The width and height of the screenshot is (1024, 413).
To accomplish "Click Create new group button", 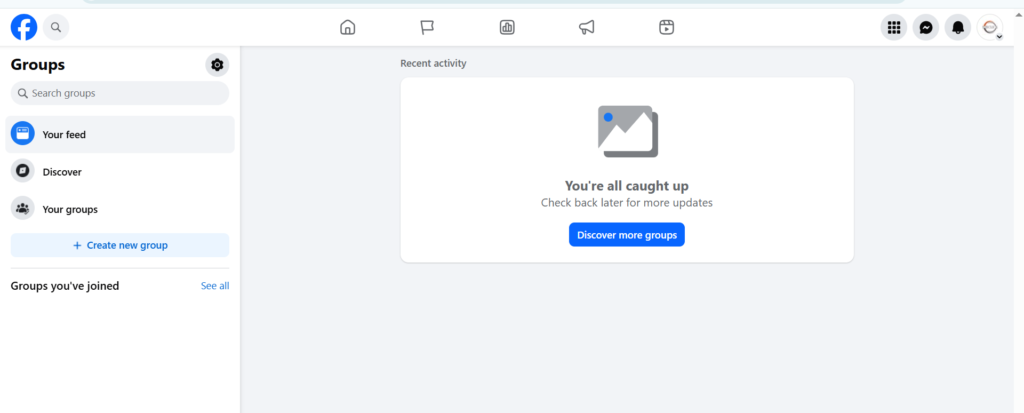I will [x=120, y=245].
